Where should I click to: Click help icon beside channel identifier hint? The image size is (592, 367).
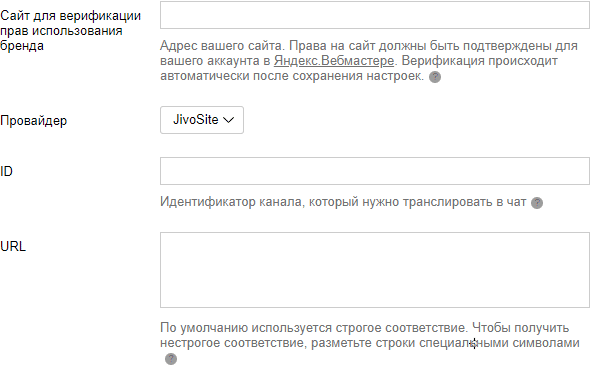[537, 203]
